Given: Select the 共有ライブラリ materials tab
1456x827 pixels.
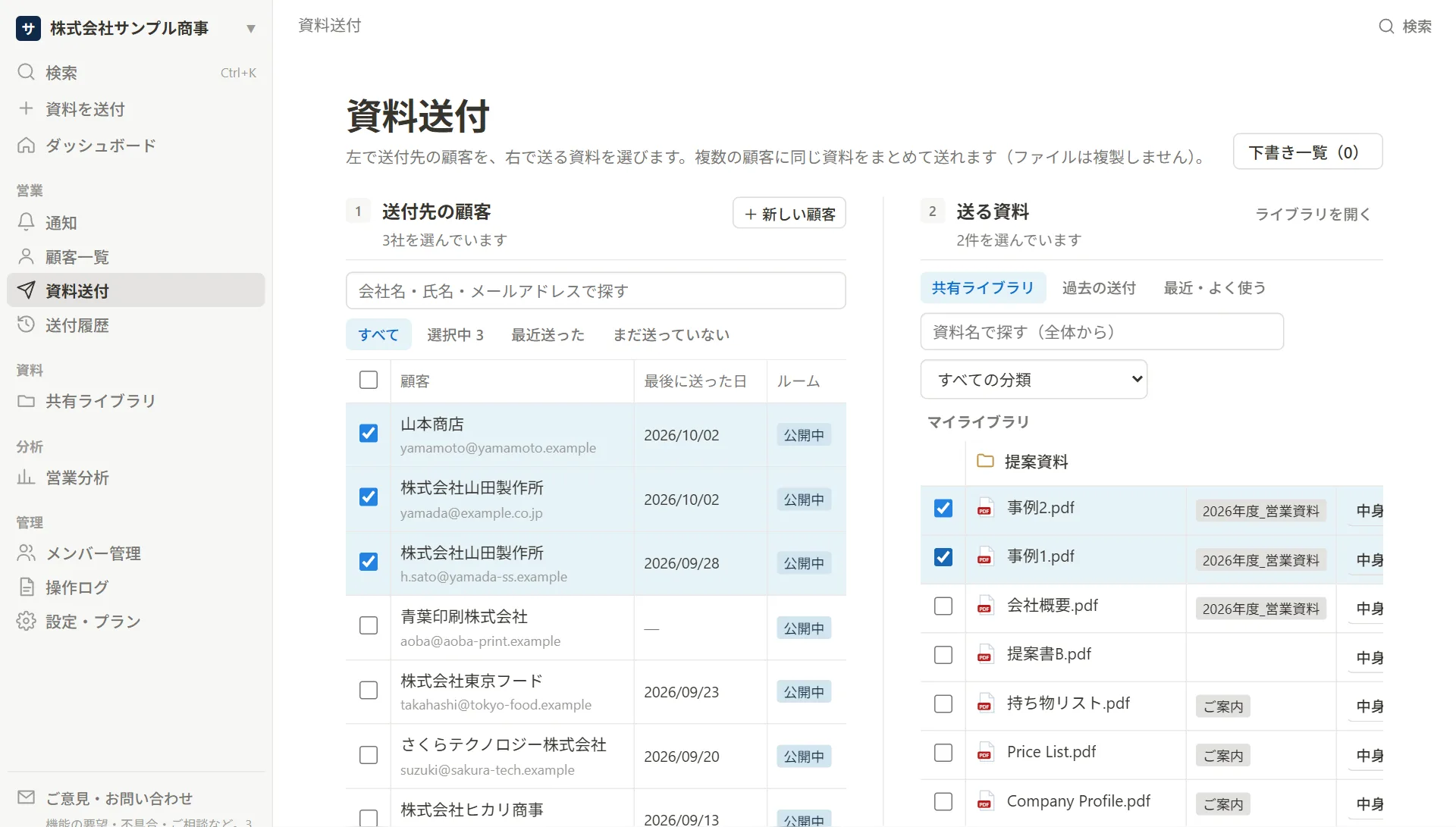Looking at the screenshot, I should point(983,287).
